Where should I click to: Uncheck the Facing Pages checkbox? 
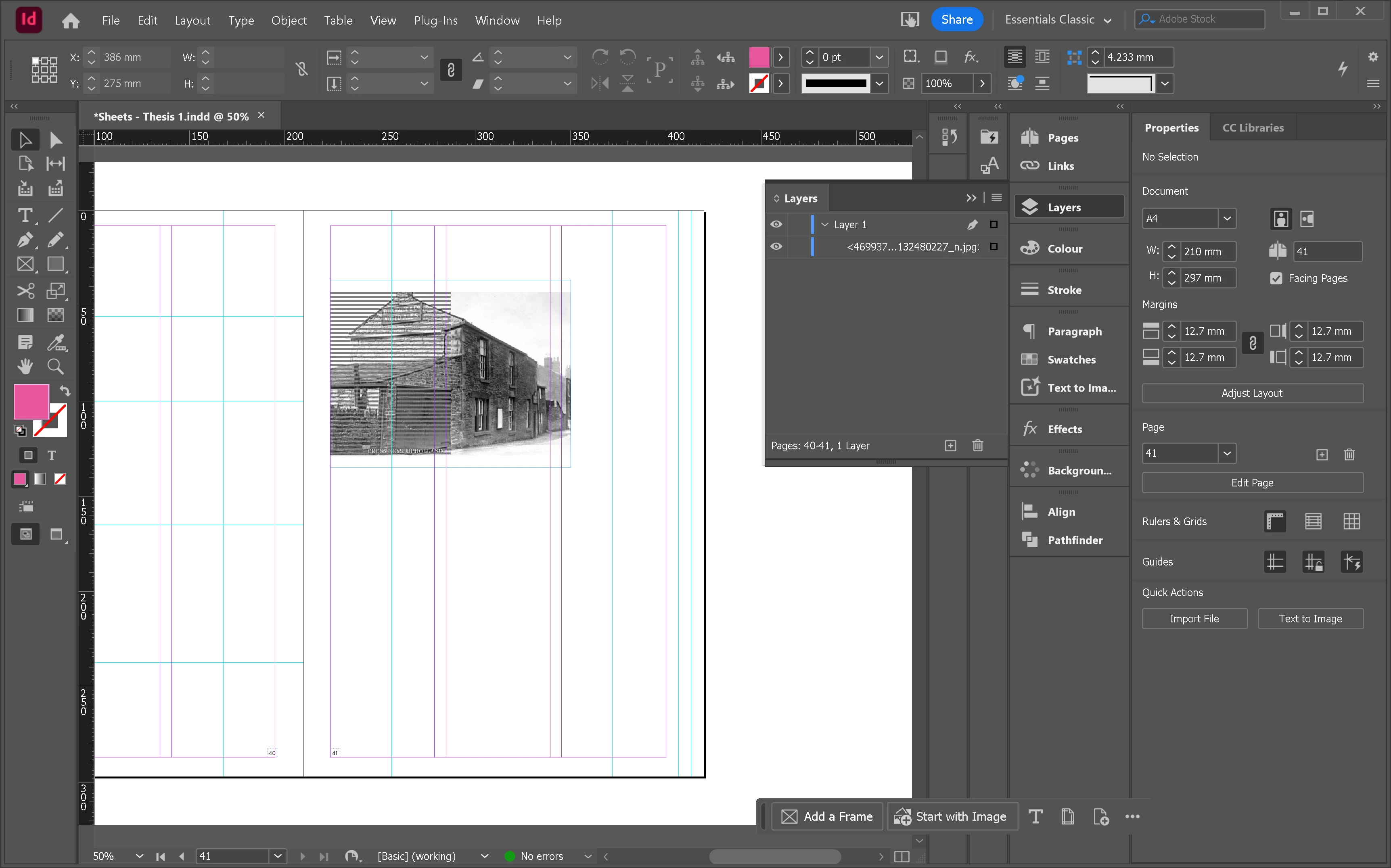(1276, 278)
